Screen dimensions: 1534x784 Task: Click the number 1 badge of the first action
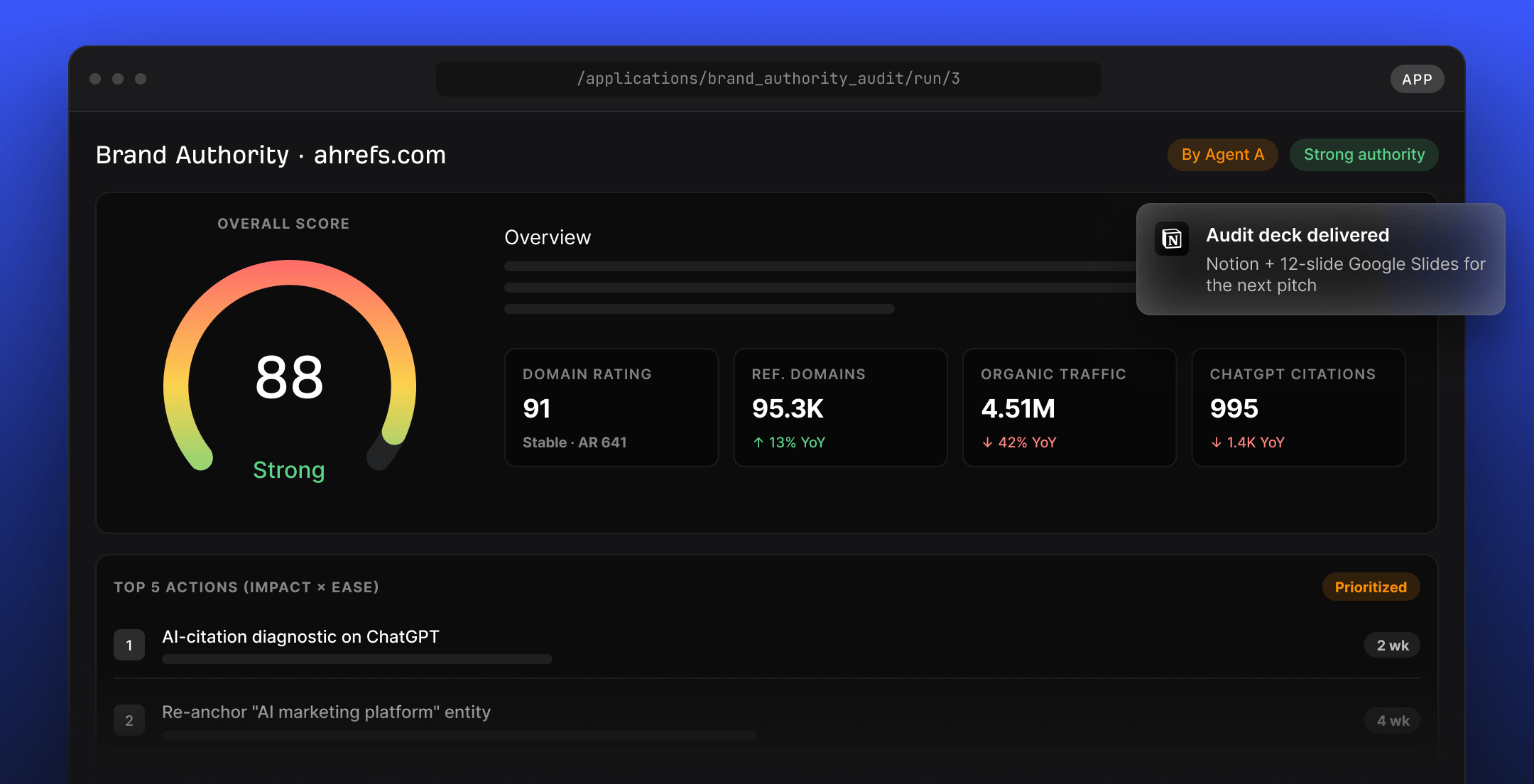coord(129,645)
